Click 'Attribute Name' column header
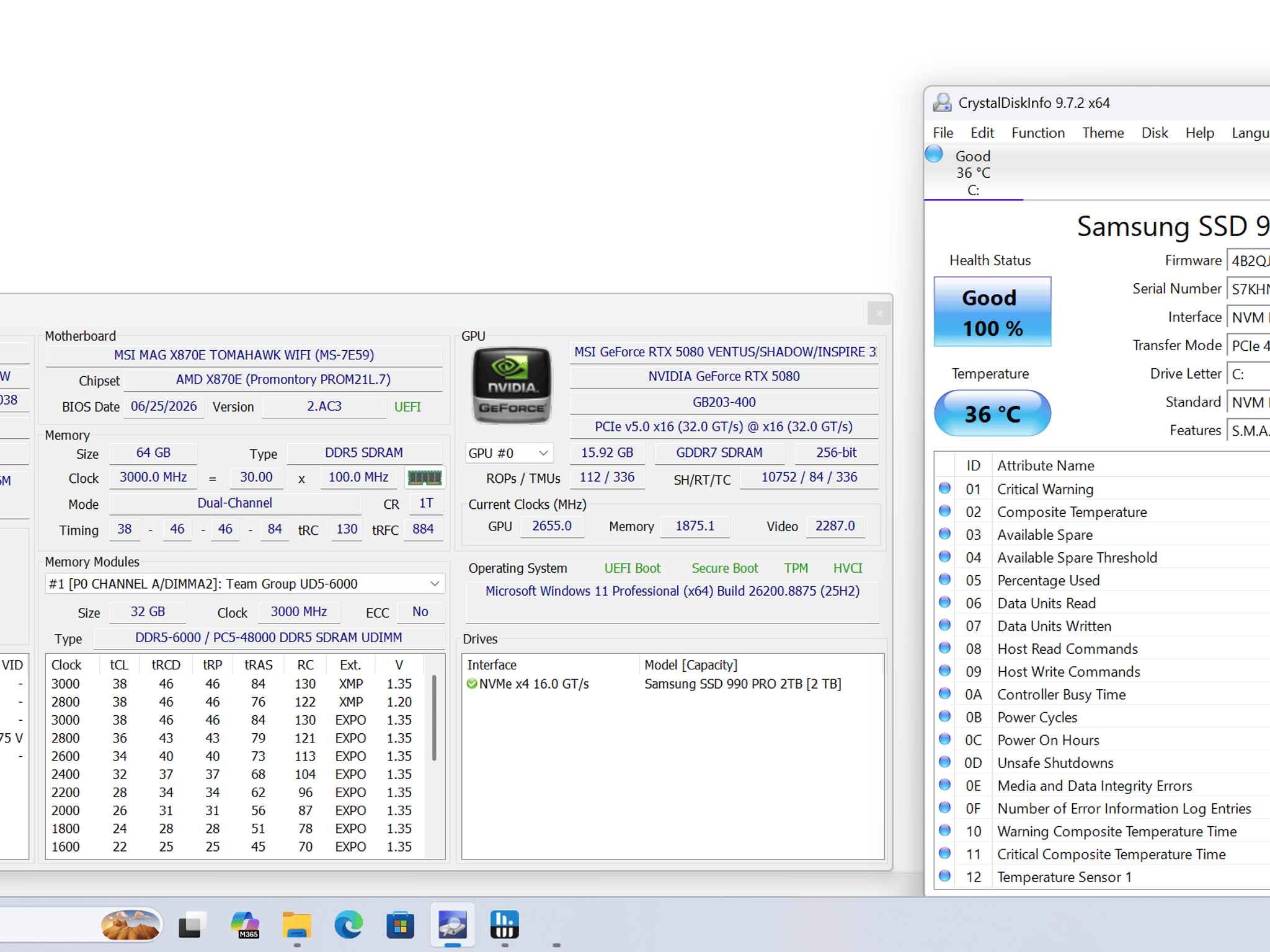Image resolution: width=1270 pixels, height=952 pixels. point(1046,465)
